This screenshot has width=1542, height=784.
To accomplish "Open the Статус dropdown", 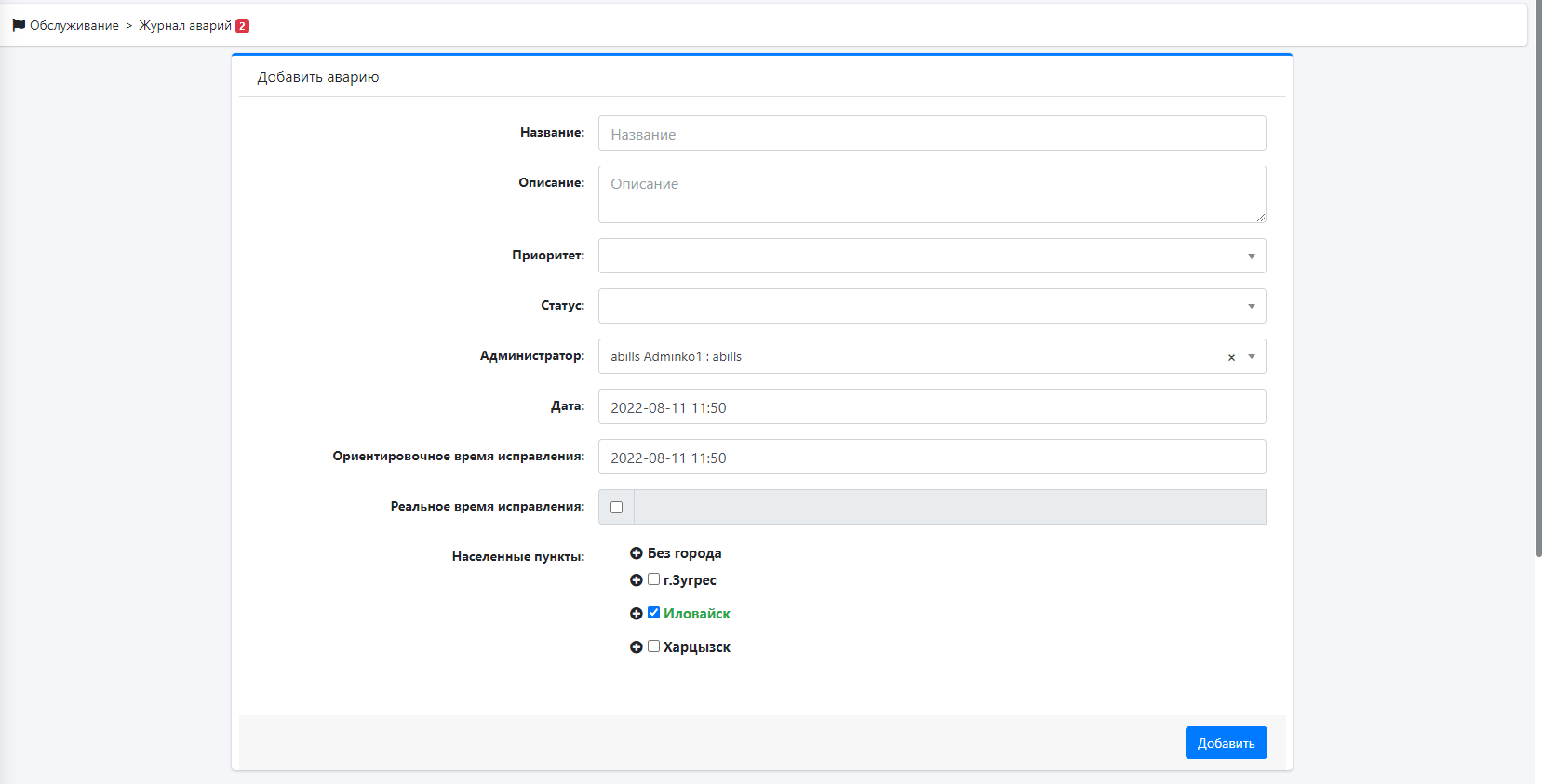I will (932, 306).
